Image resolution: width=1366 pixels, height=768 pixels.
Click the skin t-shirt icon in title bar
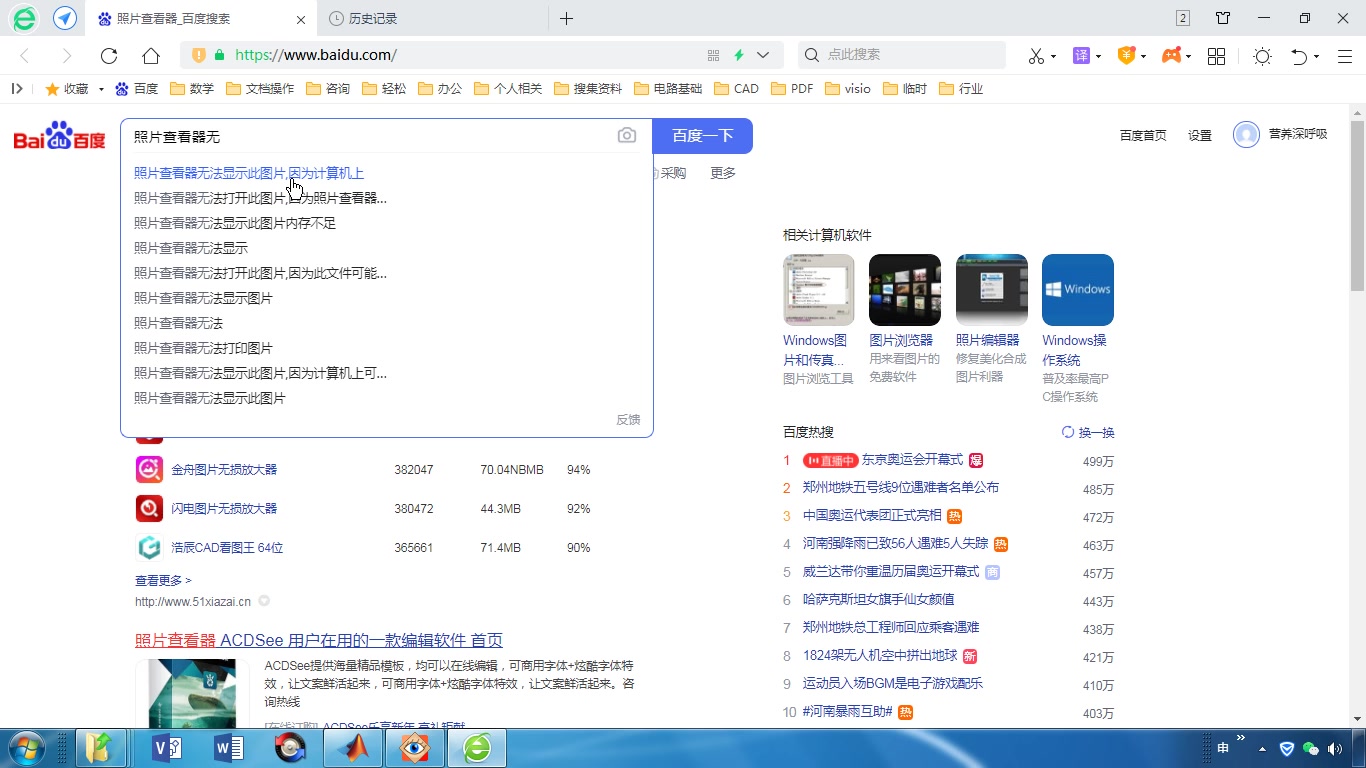(1223, 18)
